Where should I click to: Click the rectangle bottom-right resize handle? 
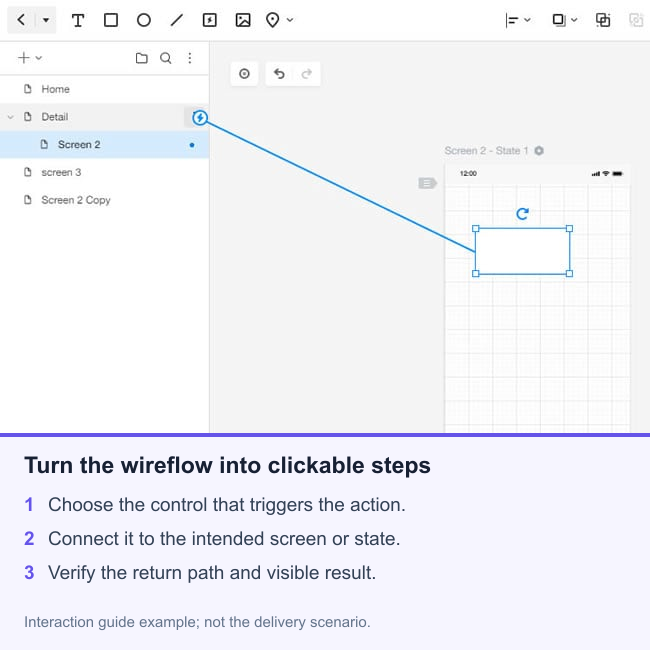pos(570,274)
